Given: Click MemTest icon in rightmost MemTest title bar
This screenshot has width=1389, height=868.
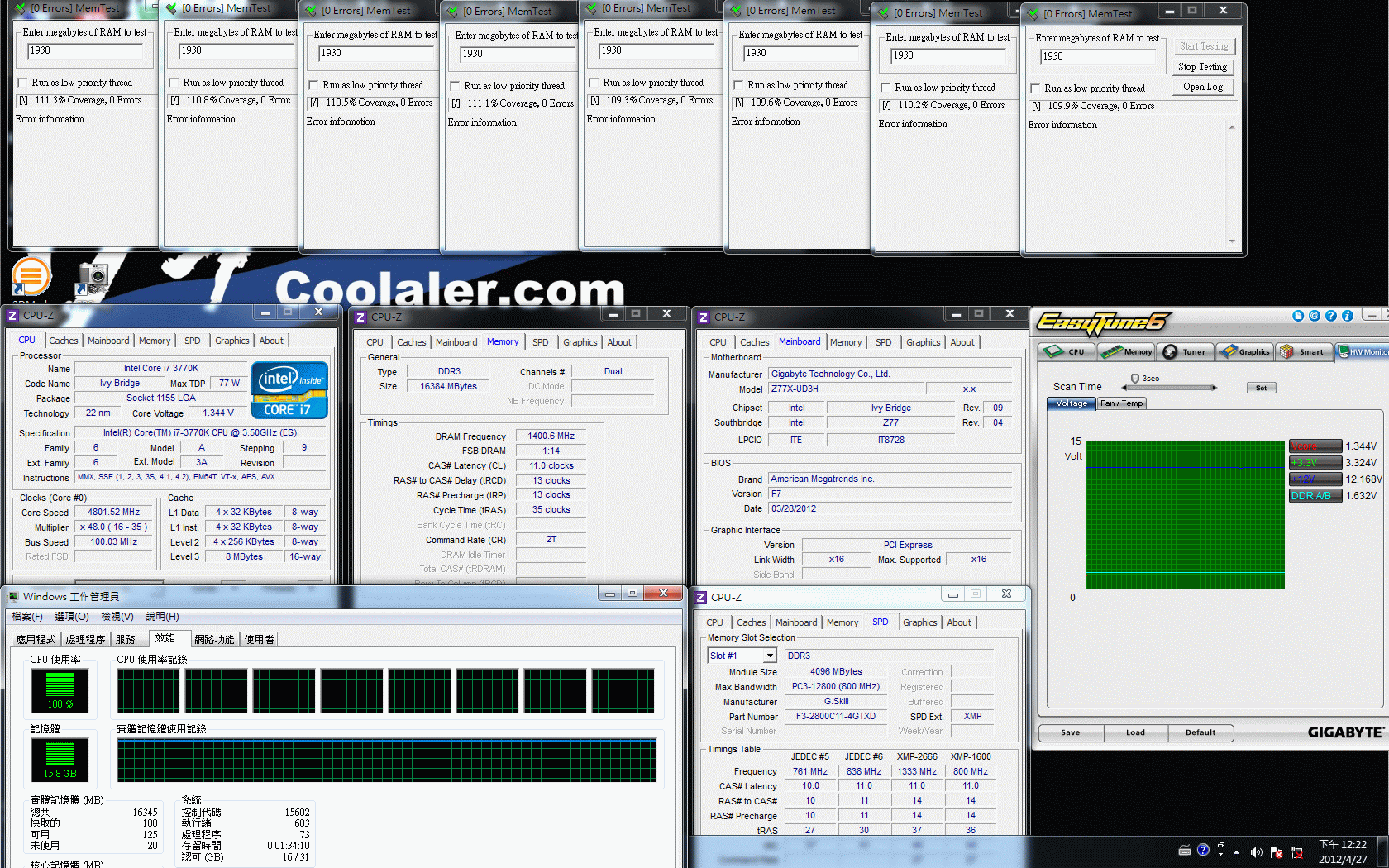Looking at the screenshot, I should (x=1031, y=13).
